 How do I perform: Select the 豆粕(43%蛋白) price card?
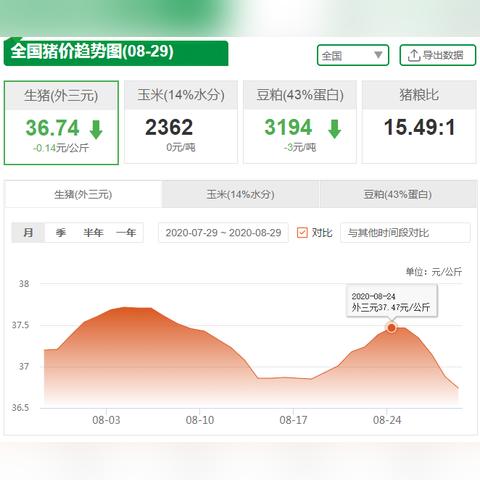300,122
